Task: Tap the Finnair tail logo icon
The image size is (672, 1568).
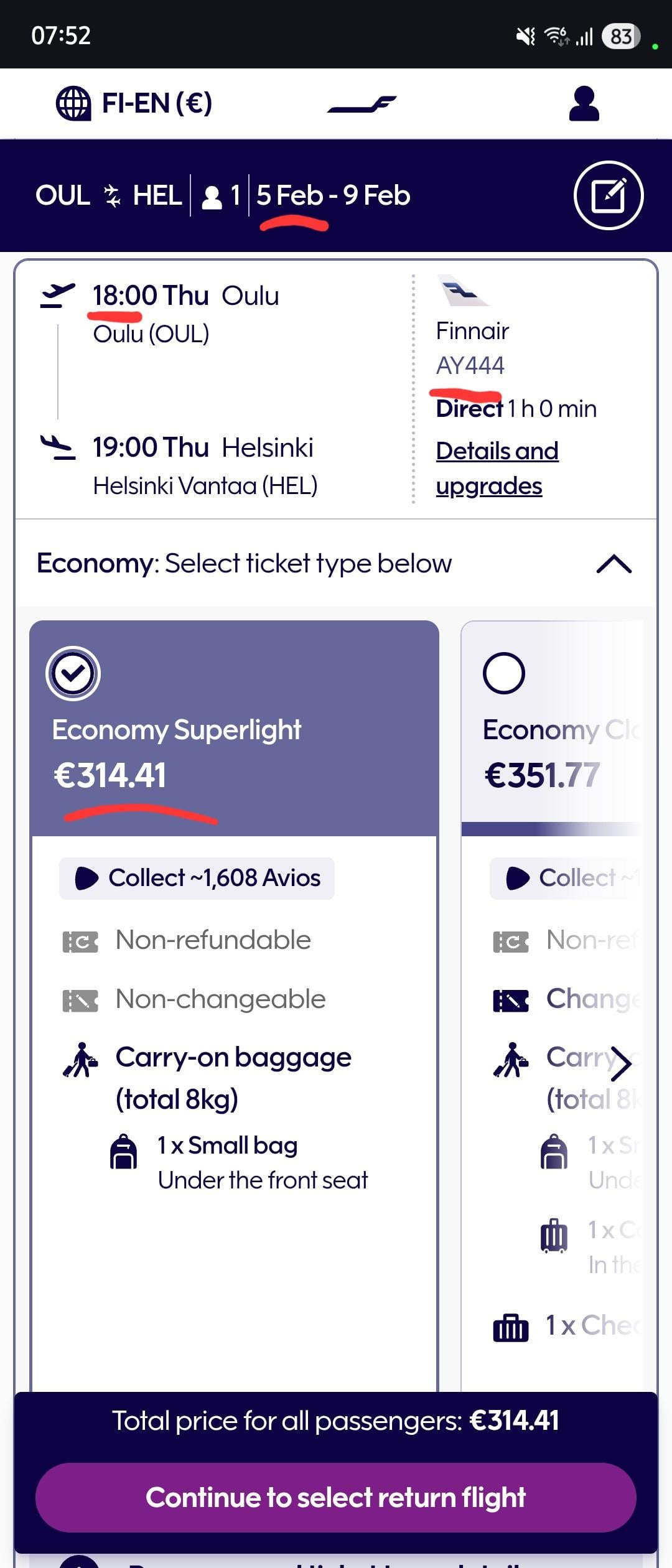Action: [x=464, y=291]
